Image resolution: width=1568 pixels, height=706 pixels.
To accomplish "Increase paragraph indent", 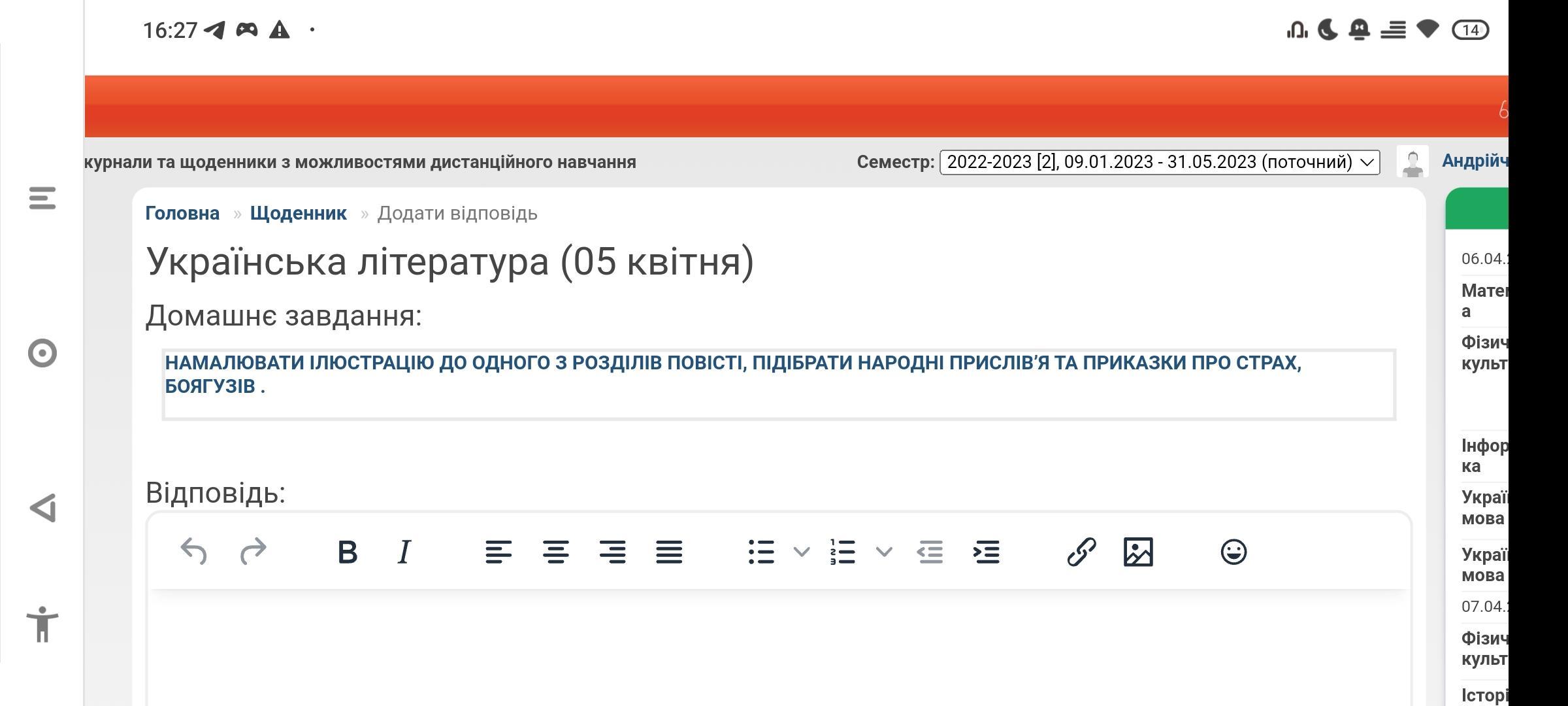I will [987, 552].
